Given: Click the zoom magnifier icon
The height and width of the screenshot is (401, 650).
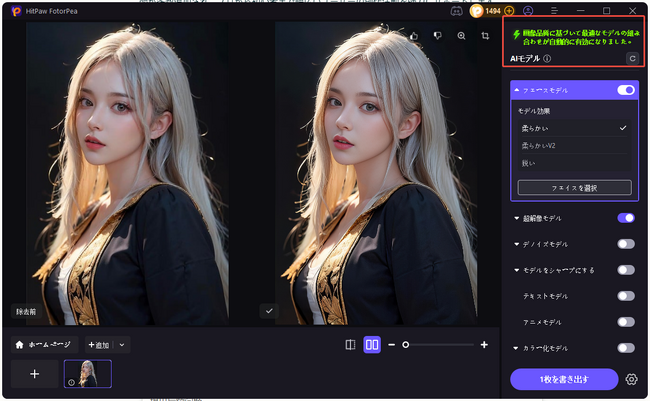Looking at the screenshot, I should (x=461, y=35).
